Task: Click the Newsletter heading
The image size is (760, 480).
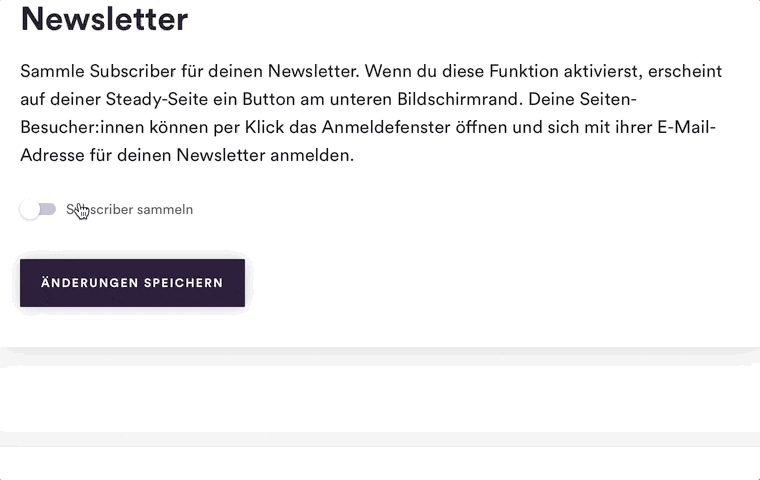Action: pos(104,19)
